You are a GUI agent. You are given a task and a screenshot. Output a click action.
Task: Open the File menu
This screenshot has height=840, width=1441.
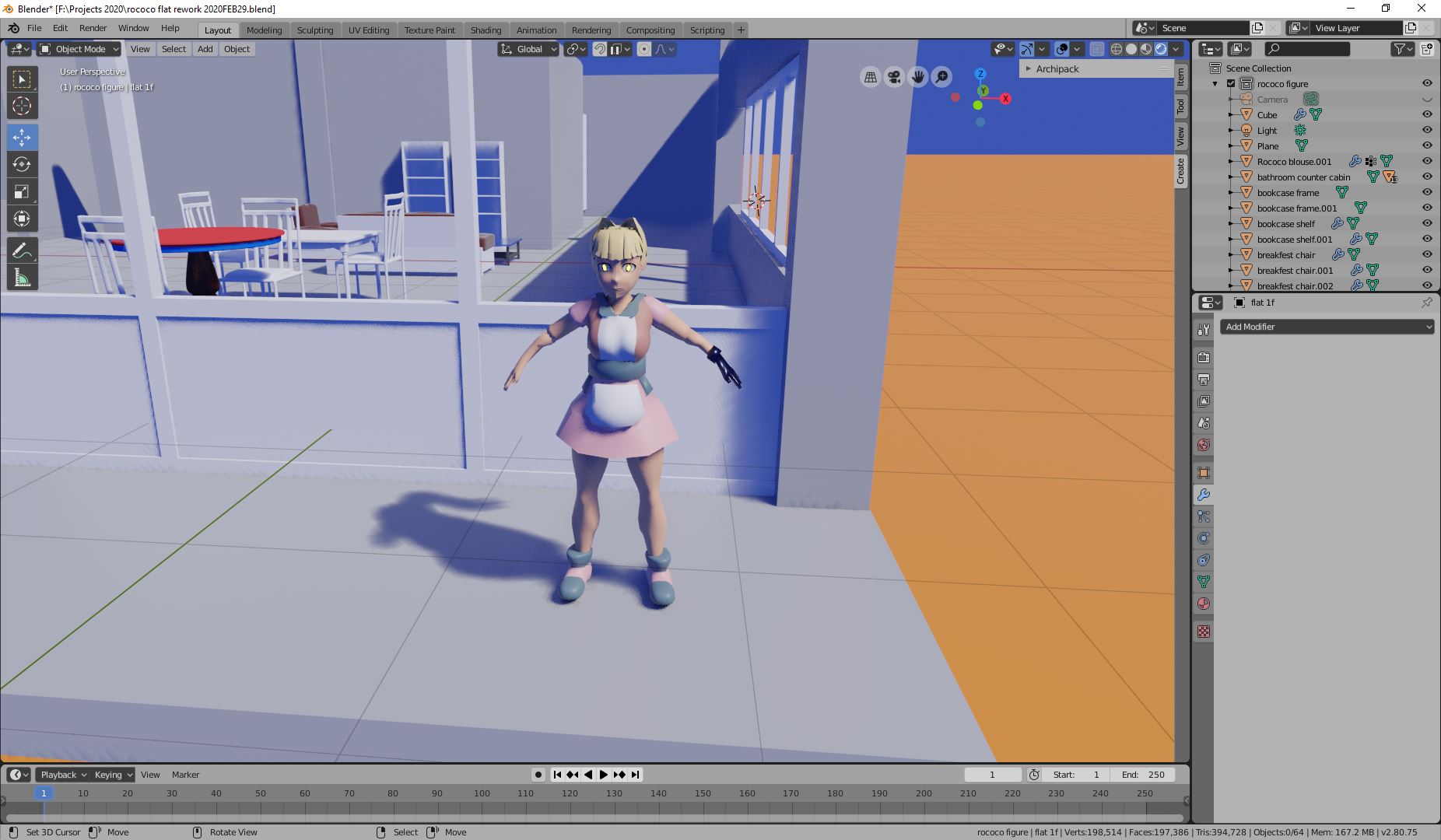point(34,28)
